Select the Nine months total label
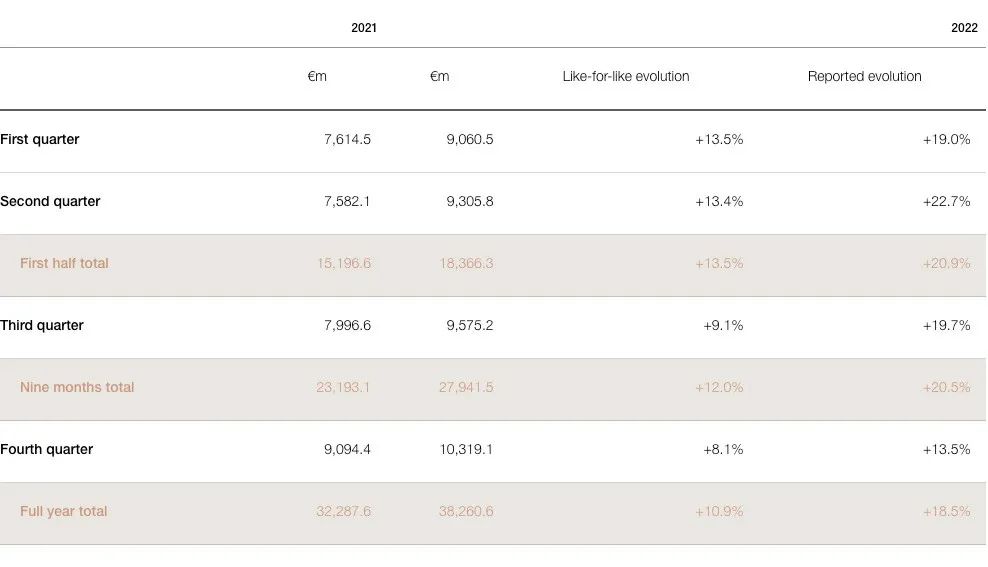988x567 pixels. click(x=77, y=387)
